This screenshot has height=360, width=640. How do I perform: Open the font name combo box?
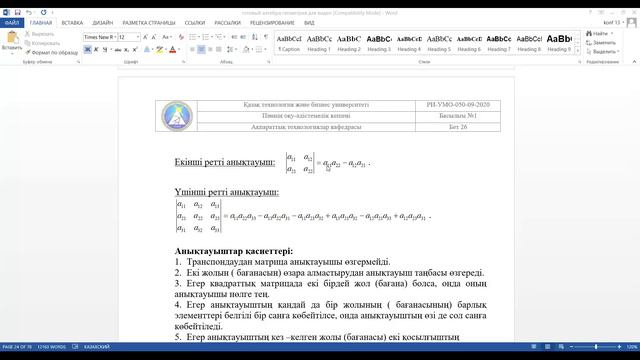pyautogui.click(x=100, y=37)
